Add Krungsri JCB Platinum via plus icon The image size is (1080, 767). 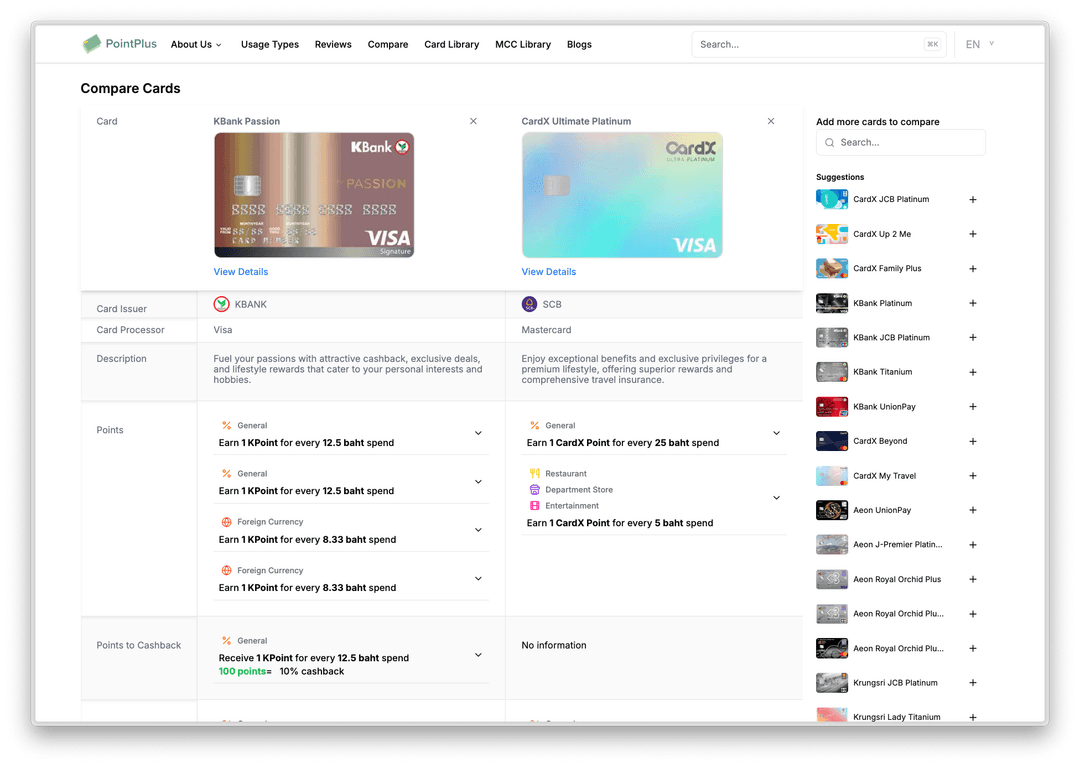(x=973, y=683)
